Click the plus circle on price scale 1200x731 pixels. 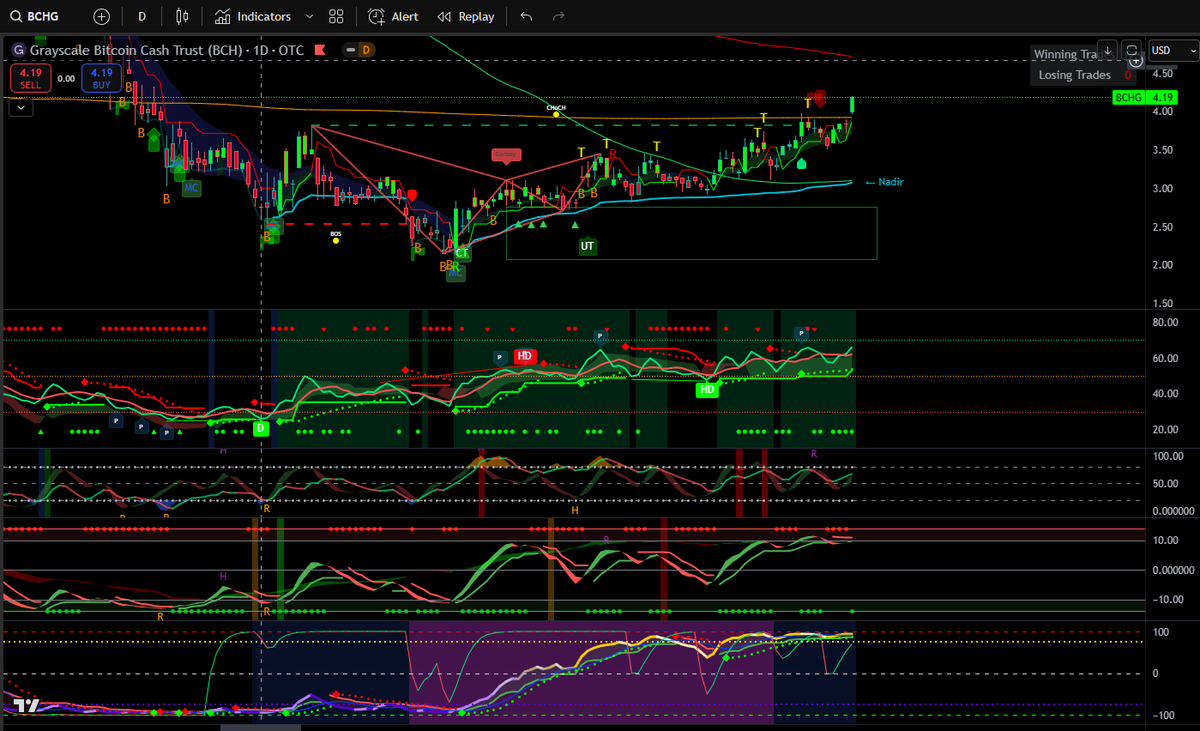coord(1136,61)
